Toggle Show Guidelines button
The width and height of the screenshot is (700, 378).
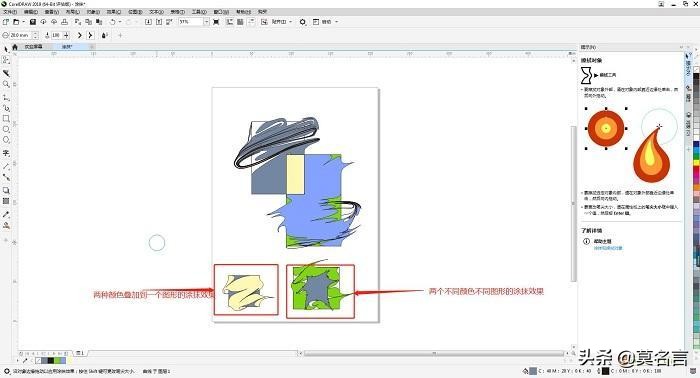pos(251,21)
